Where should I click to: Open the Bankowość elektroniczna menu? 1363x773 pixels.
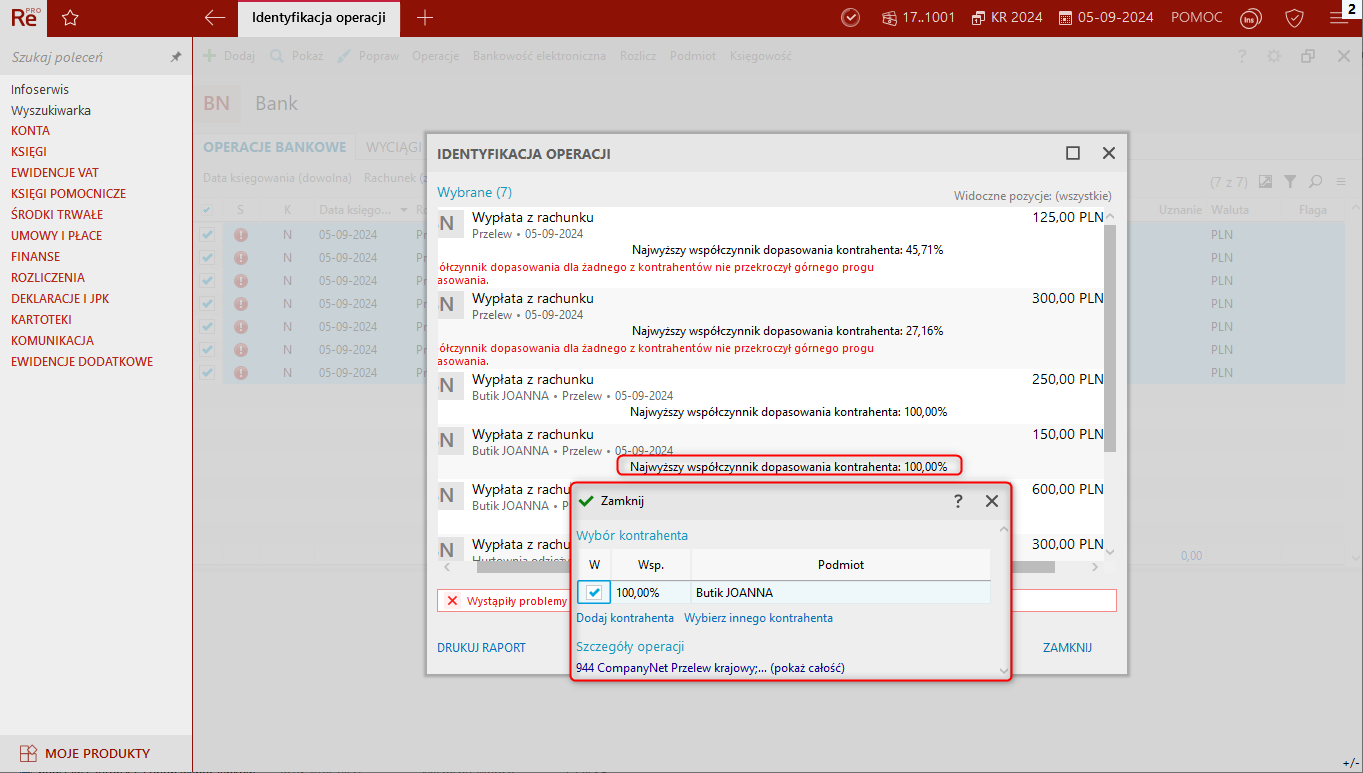(539, 56)
